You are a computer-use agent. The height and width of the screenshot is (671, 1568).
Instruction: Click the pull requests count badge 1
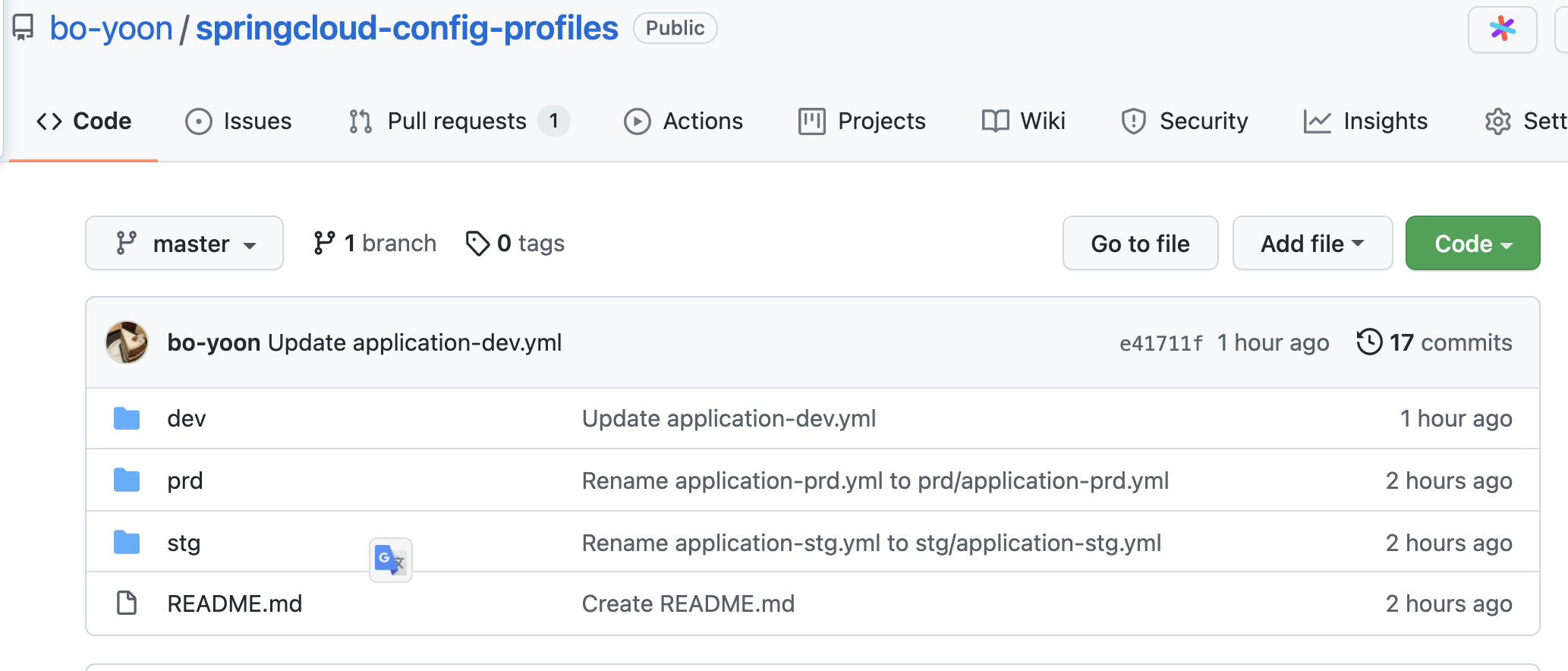(x=554, y=121)
